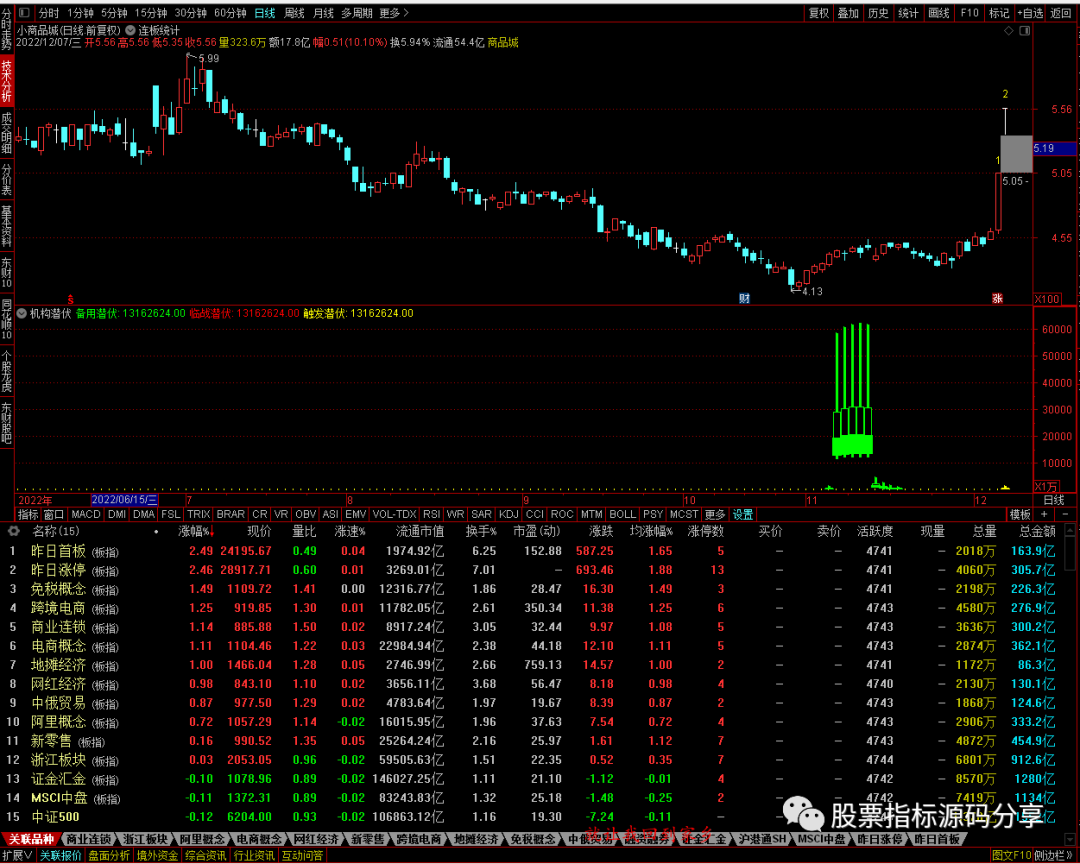1080x864 pixels.
Task: Click the 返回 back button
Action: (1061, 13)
